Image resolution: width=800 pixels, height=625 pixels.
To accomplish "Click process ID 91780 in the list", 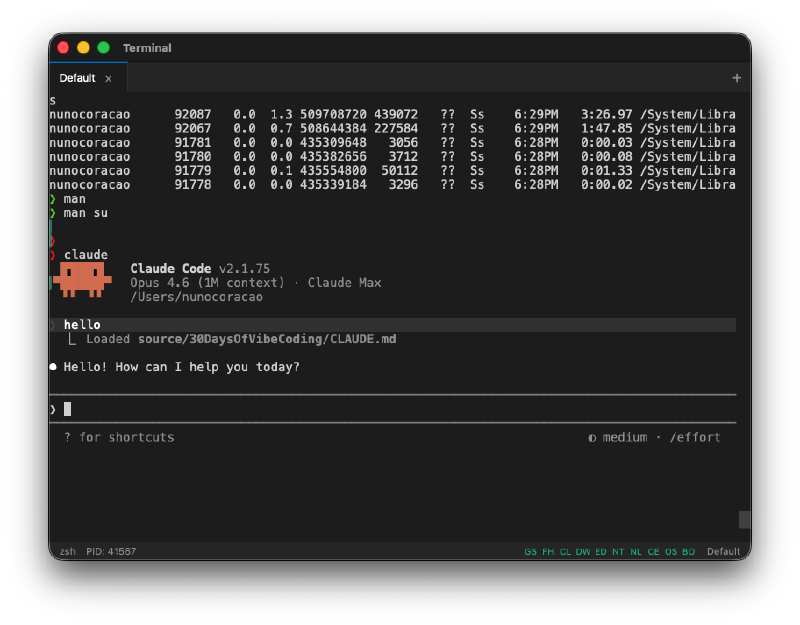I will [x=192, y=157].
